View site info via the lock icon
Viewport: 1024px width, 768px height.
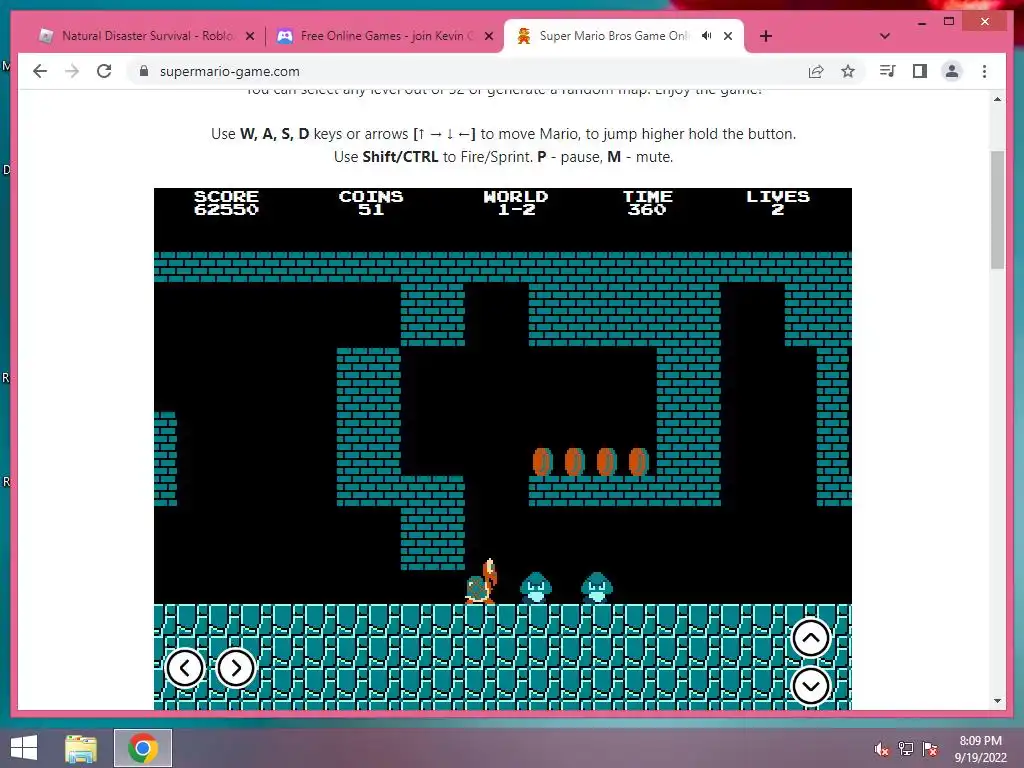(x=144, y=71)
